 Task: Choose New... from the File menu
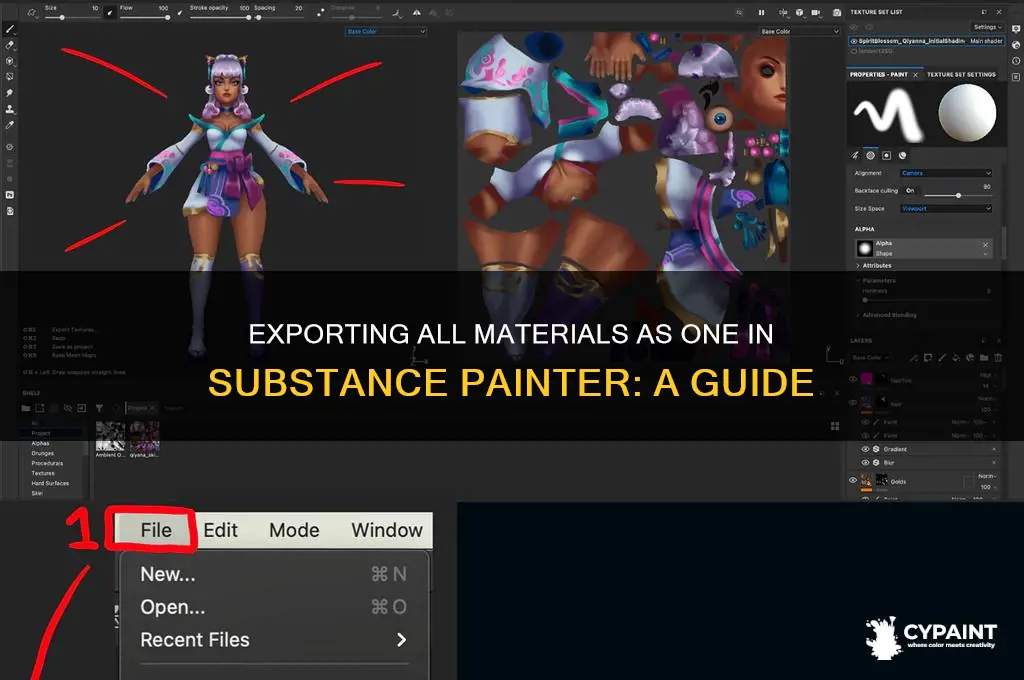273,574
